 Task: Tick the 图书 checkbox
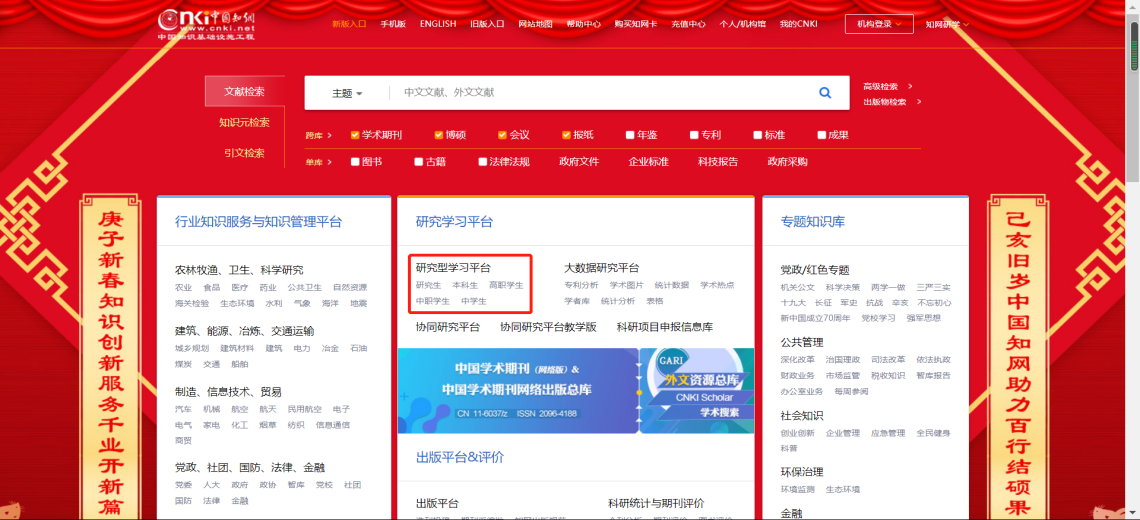coord(355,162)
